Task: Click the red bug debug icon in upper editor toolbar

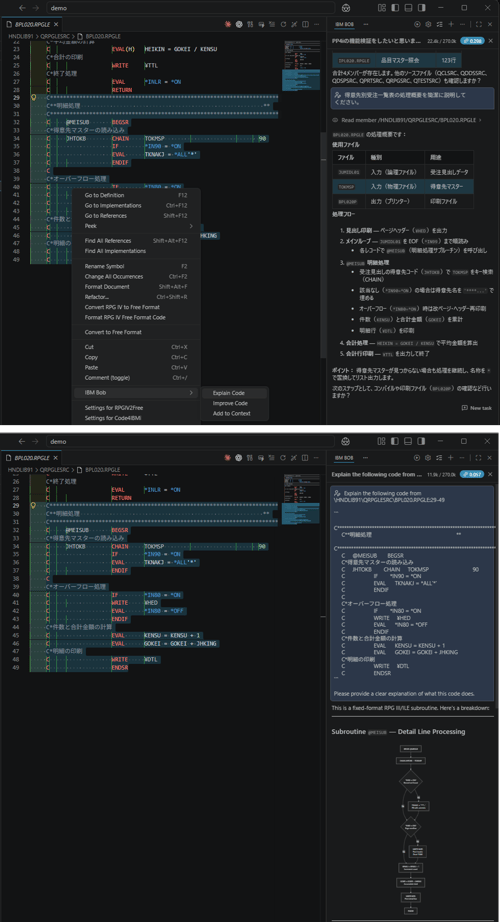Action: 228,24
